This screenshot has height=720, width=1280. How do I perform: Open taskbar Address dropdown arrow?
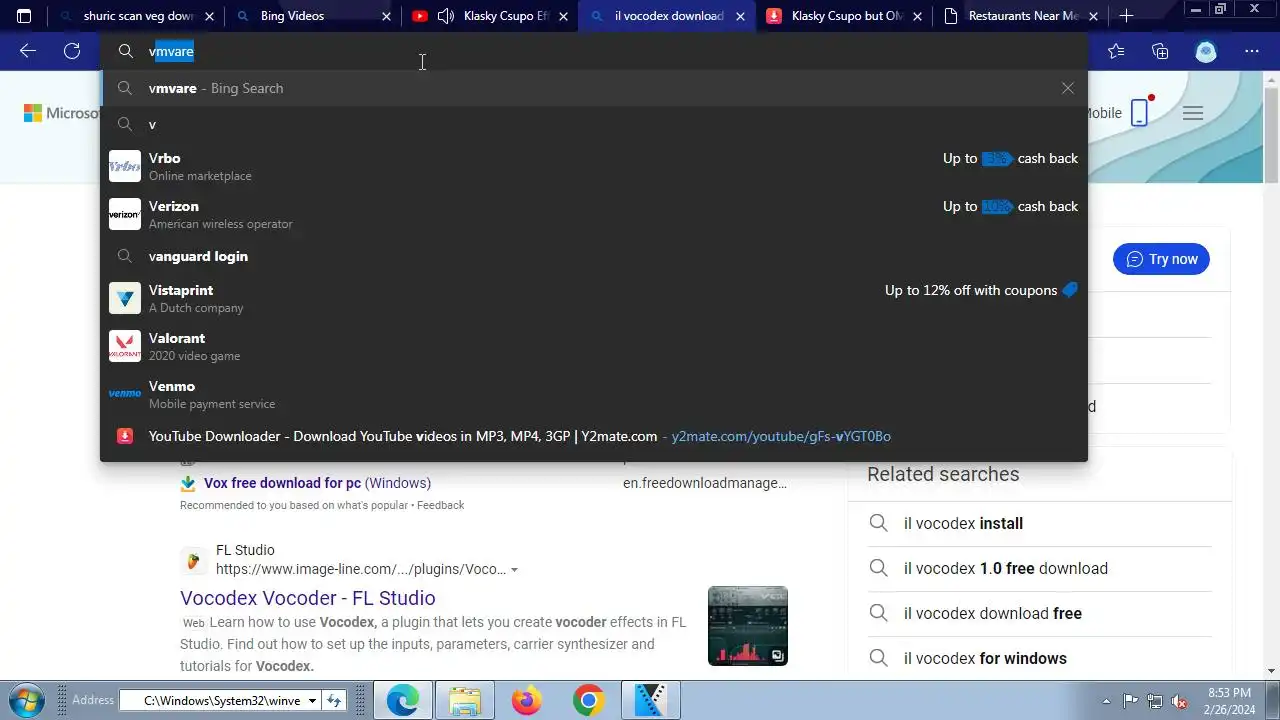(x=312, y=701)
